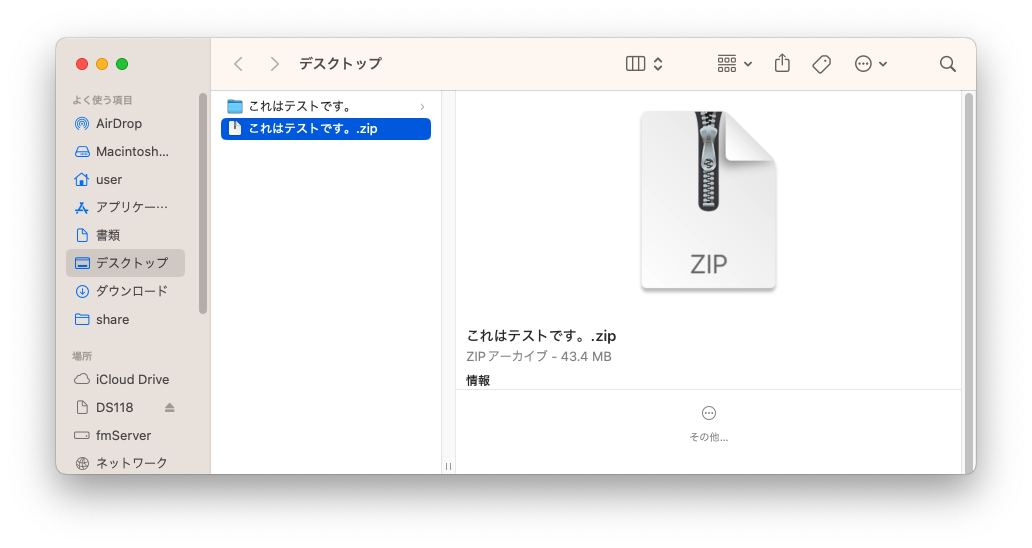Viewport: 1032px width, 548px height.
Task: Open ネットワーク in sidebar
Action: pos(125,463)
